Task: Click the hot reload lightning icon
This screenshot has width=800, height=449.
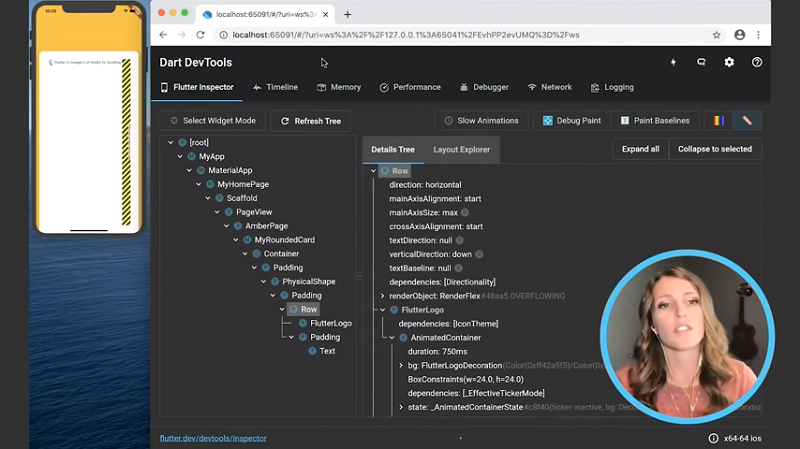Action: [673, 62]
